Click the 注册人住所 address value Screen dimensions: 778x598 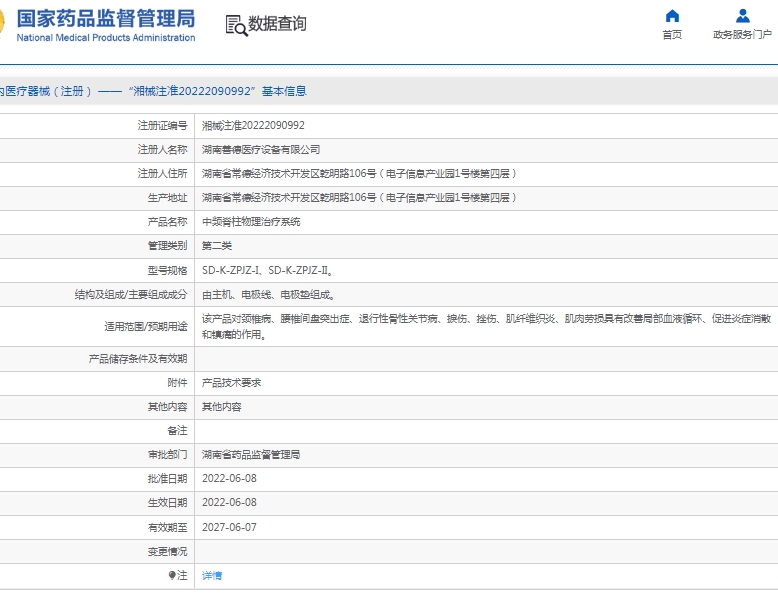coord(359,173)
